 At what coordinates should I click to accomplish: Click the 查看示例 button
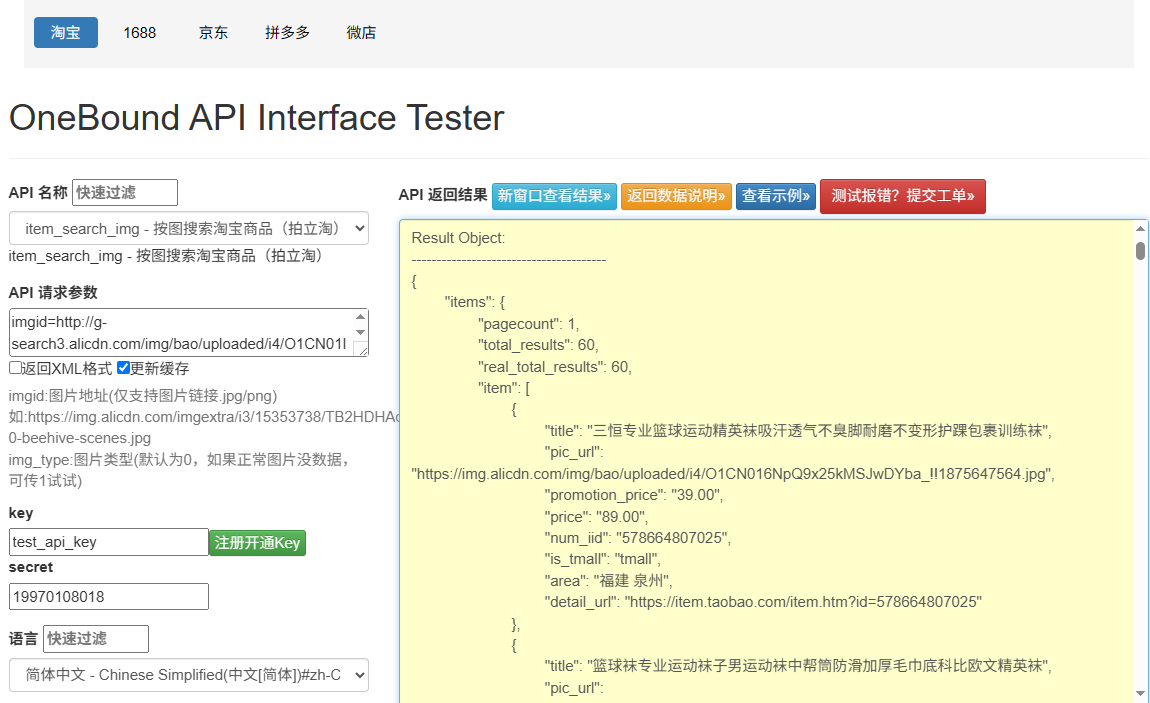coord(776,196)
